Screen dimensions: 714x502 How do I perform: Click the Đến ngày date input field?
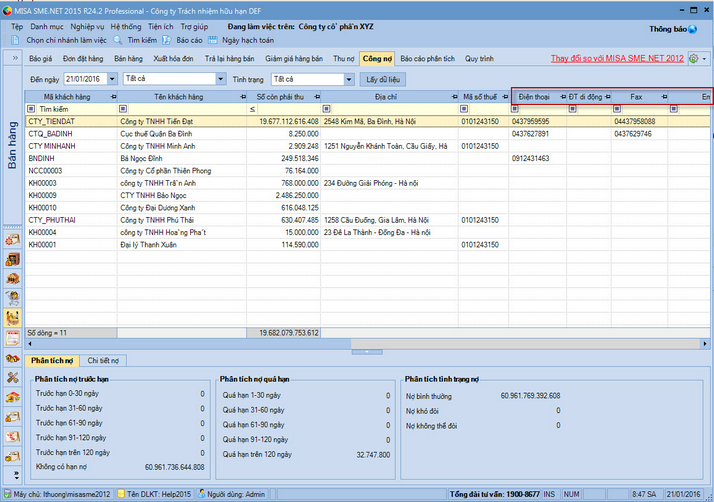coord(86,79)
